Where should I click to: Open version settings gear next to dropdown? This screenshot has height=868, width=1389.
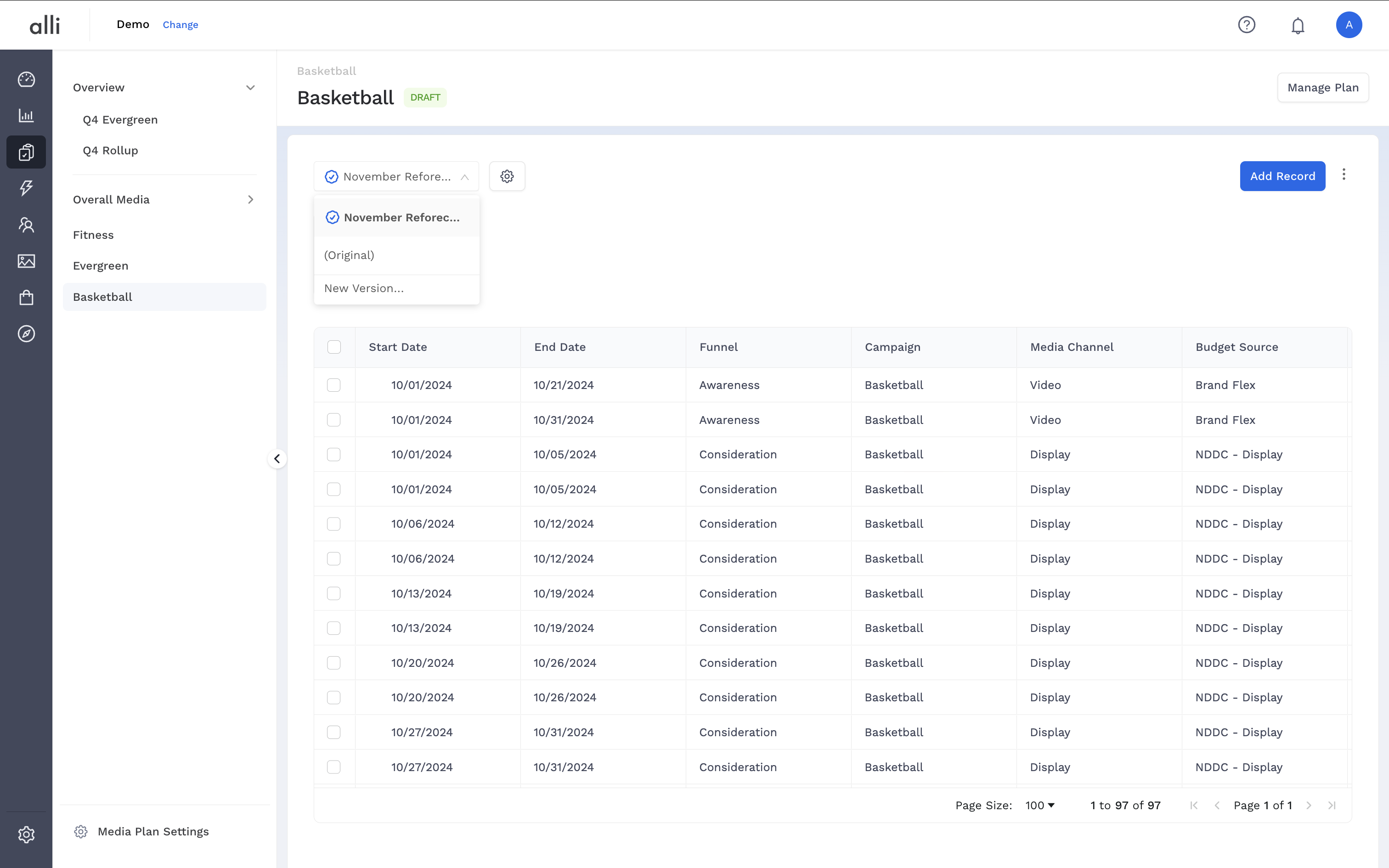pos(507,176)
